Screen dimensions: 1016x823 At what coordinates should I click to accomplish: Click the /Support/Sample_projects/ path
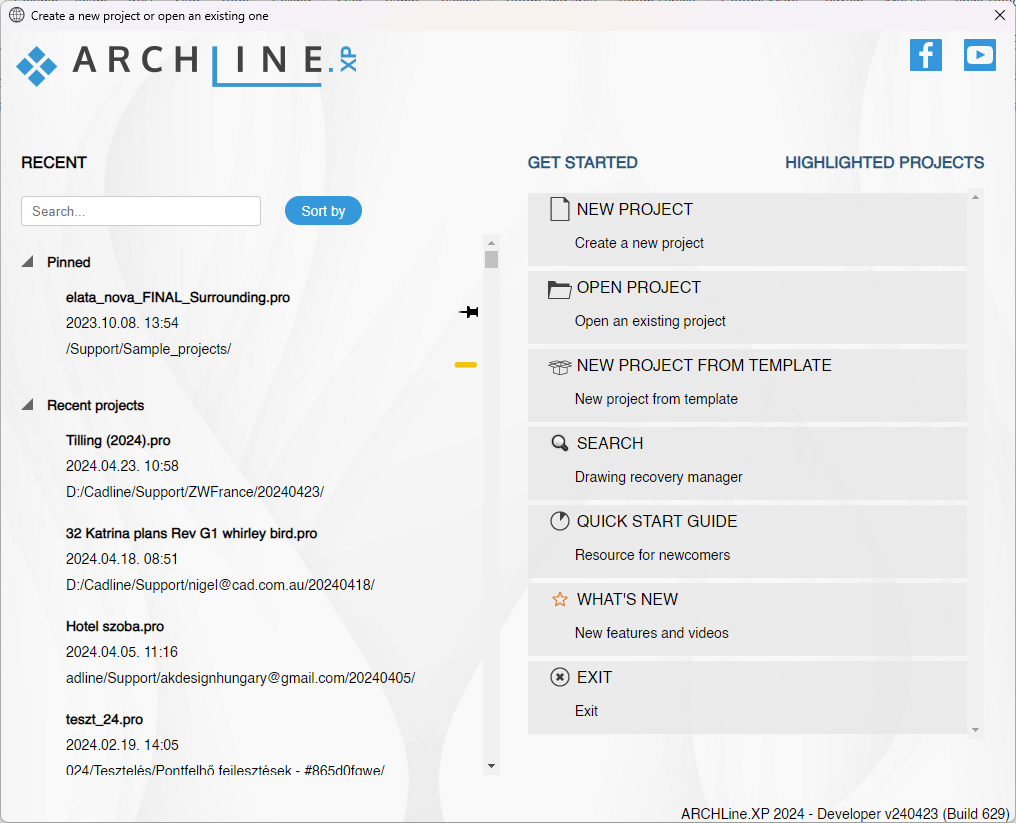148,349
